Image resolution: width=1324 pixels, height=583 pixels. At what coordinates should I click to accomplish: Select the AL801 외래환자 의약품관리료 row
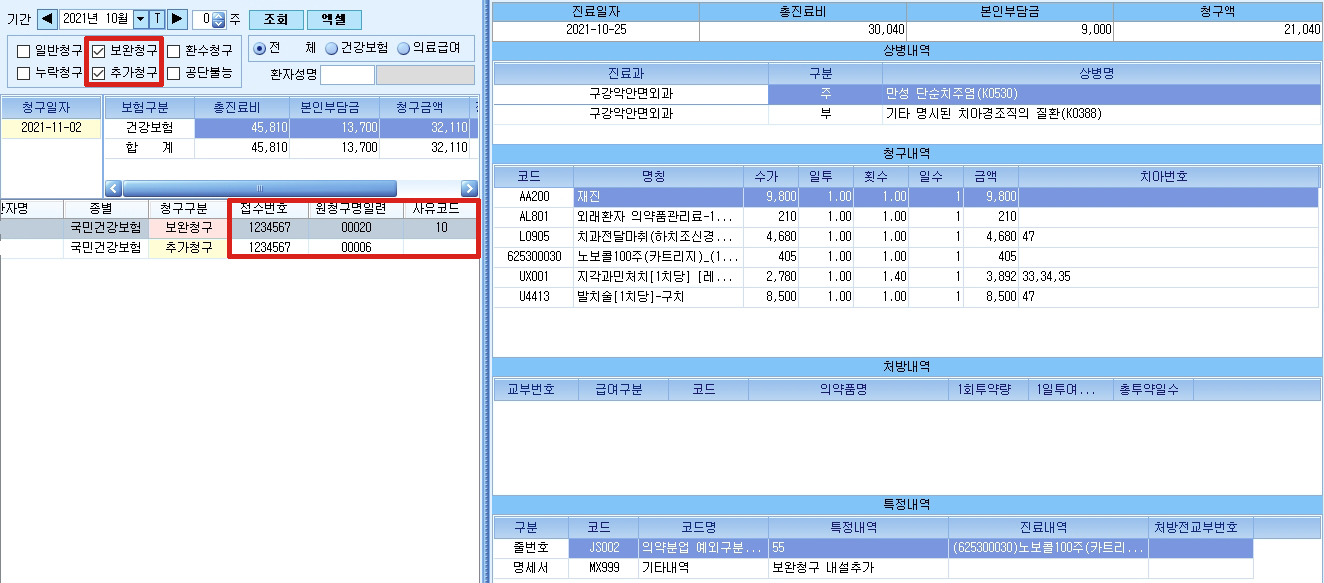[907, 216]
